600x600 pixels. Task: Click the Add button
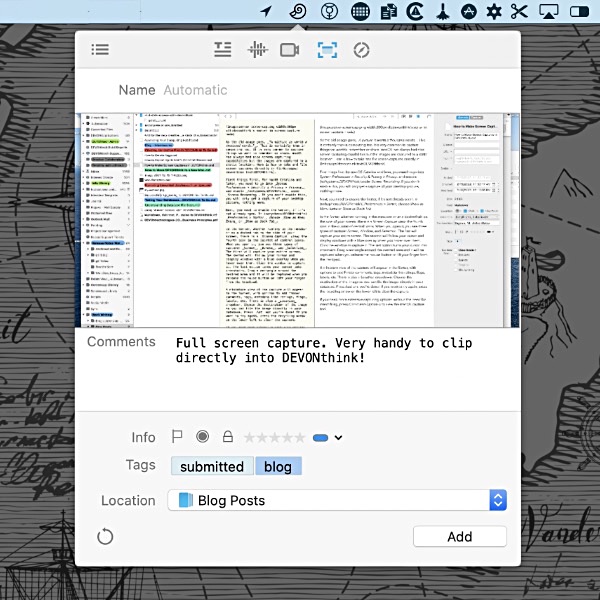point(460,536)
